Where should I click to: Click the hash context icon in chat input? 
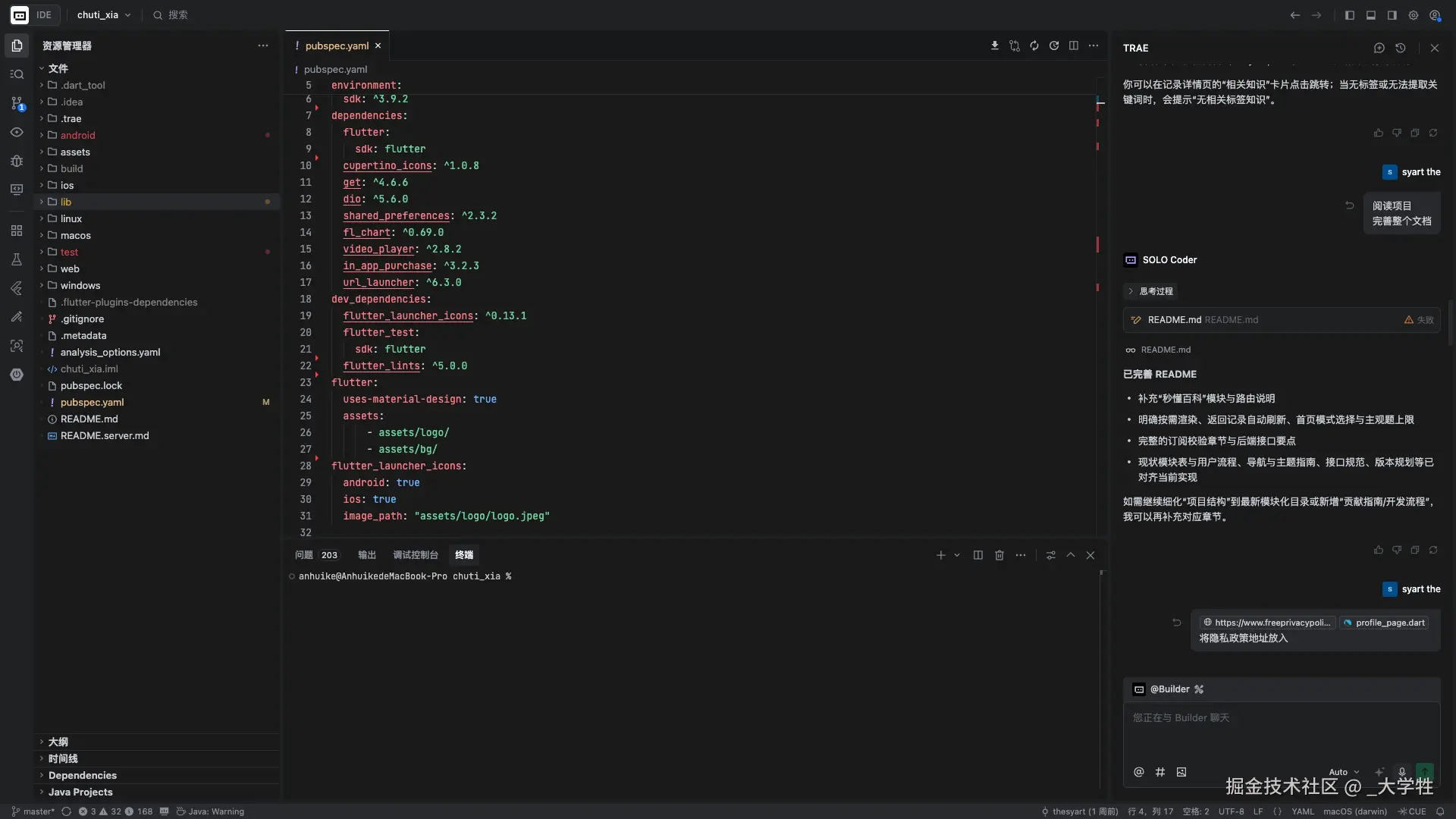1159,772
